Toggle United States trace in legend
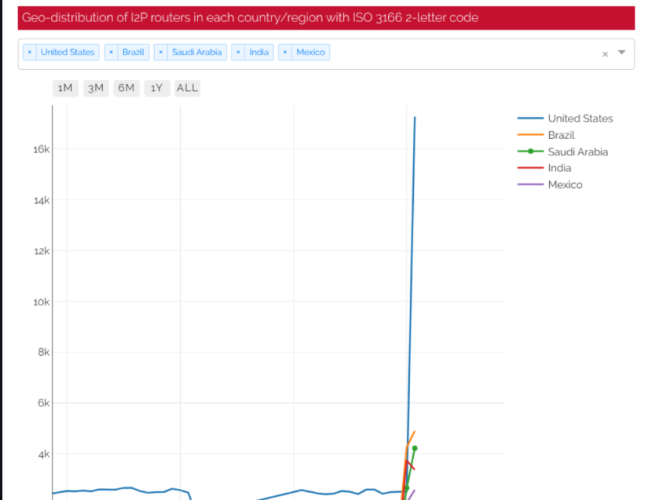 coord(580,118)
